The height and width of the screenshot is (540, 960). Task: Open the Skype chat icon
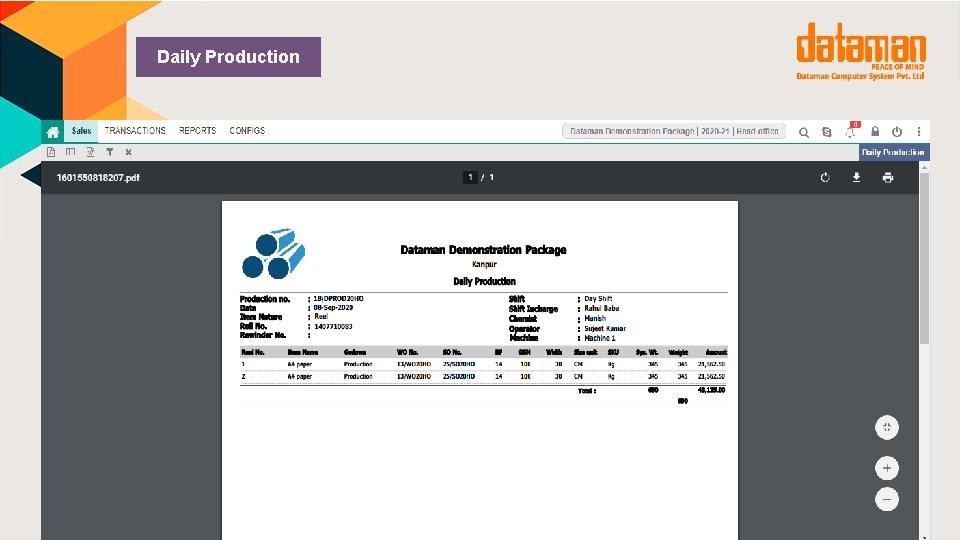tap(827, 132)
